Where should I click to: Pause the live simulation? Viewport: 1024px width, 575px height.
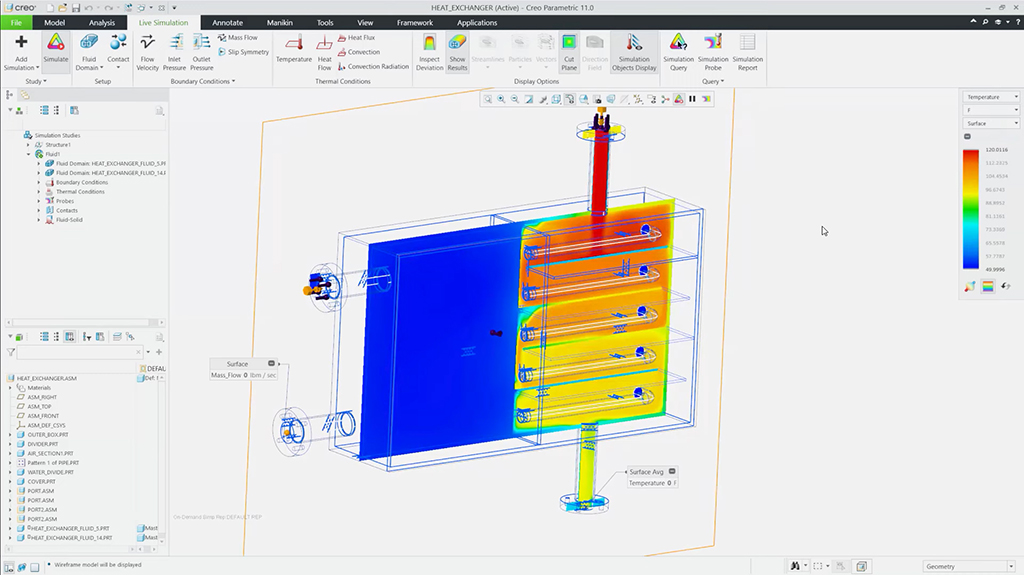[x=692, y=99]
